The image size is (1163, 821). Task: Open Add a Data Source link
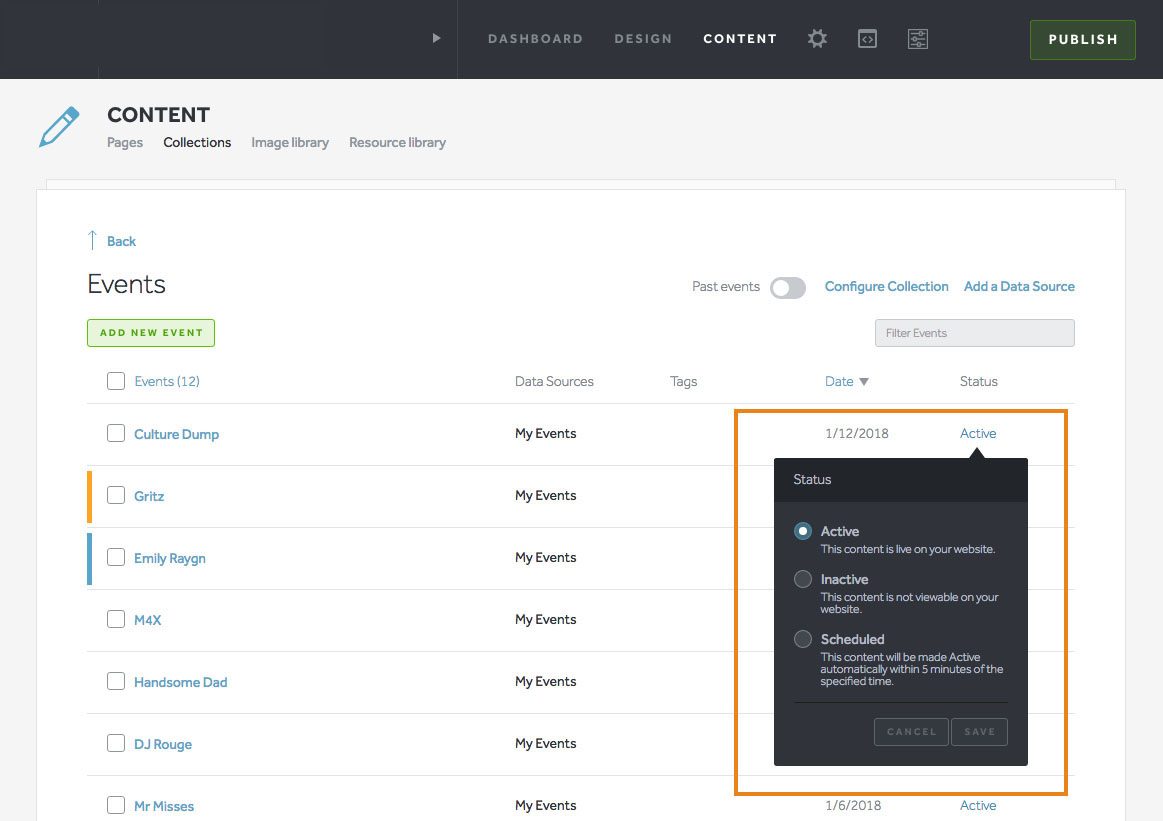pyautogui.click(x=1019, y=286)
